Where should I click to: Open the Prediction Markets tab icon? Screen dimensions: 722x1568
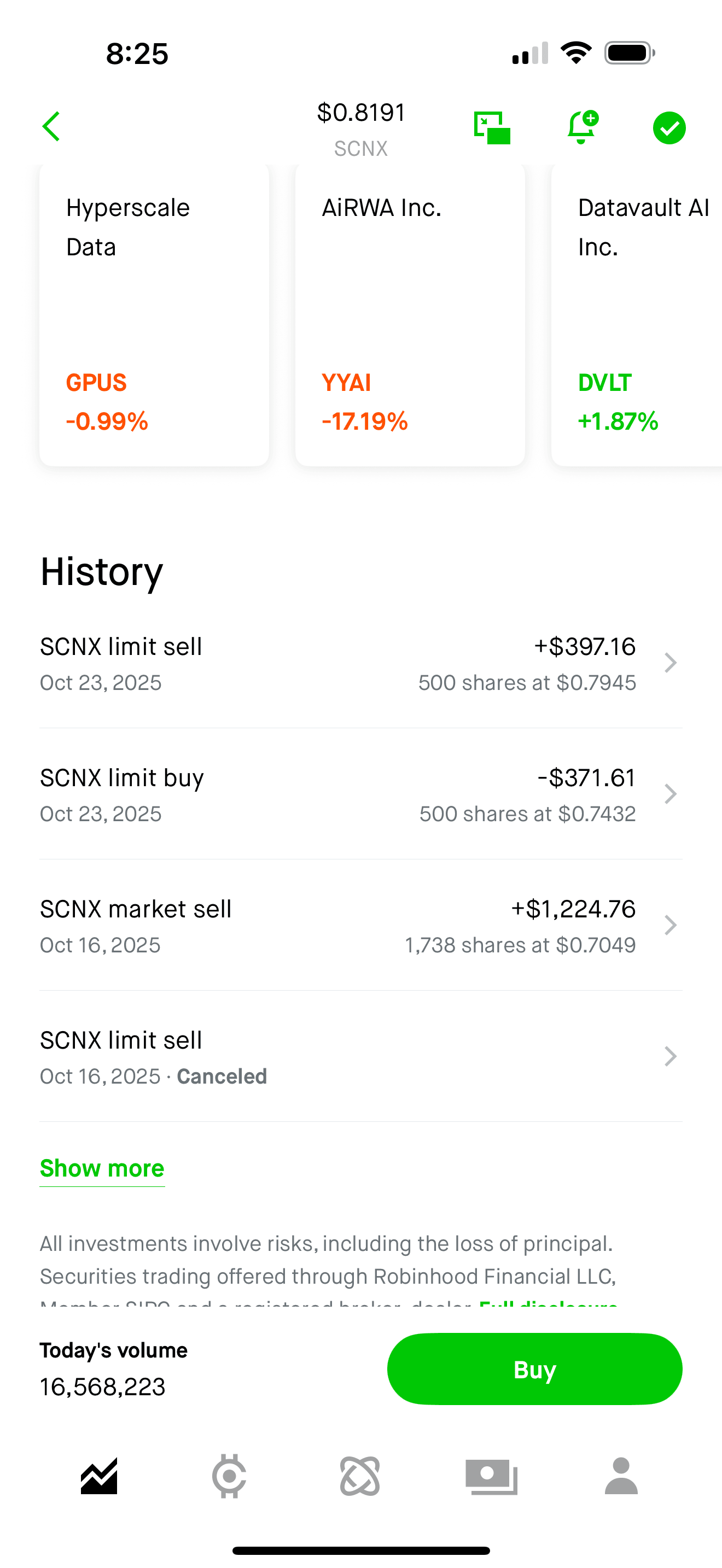[360, 1476]
